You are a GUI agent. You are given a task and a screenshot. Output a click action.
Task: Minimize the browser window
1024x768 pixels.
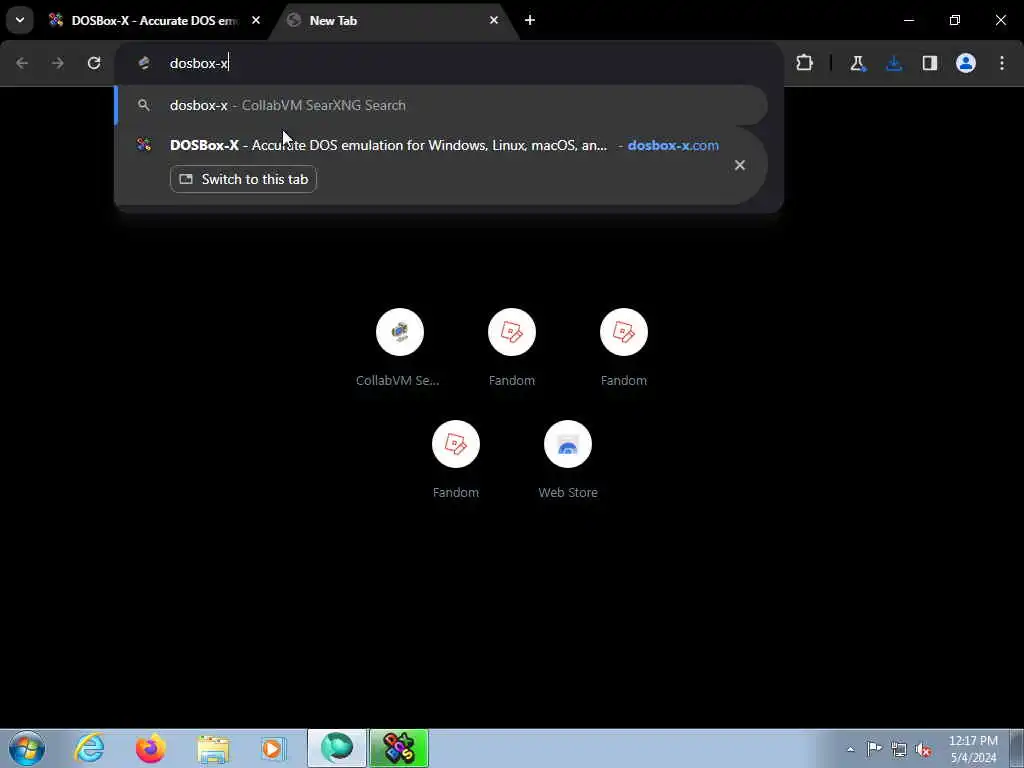tap(908, 20)
